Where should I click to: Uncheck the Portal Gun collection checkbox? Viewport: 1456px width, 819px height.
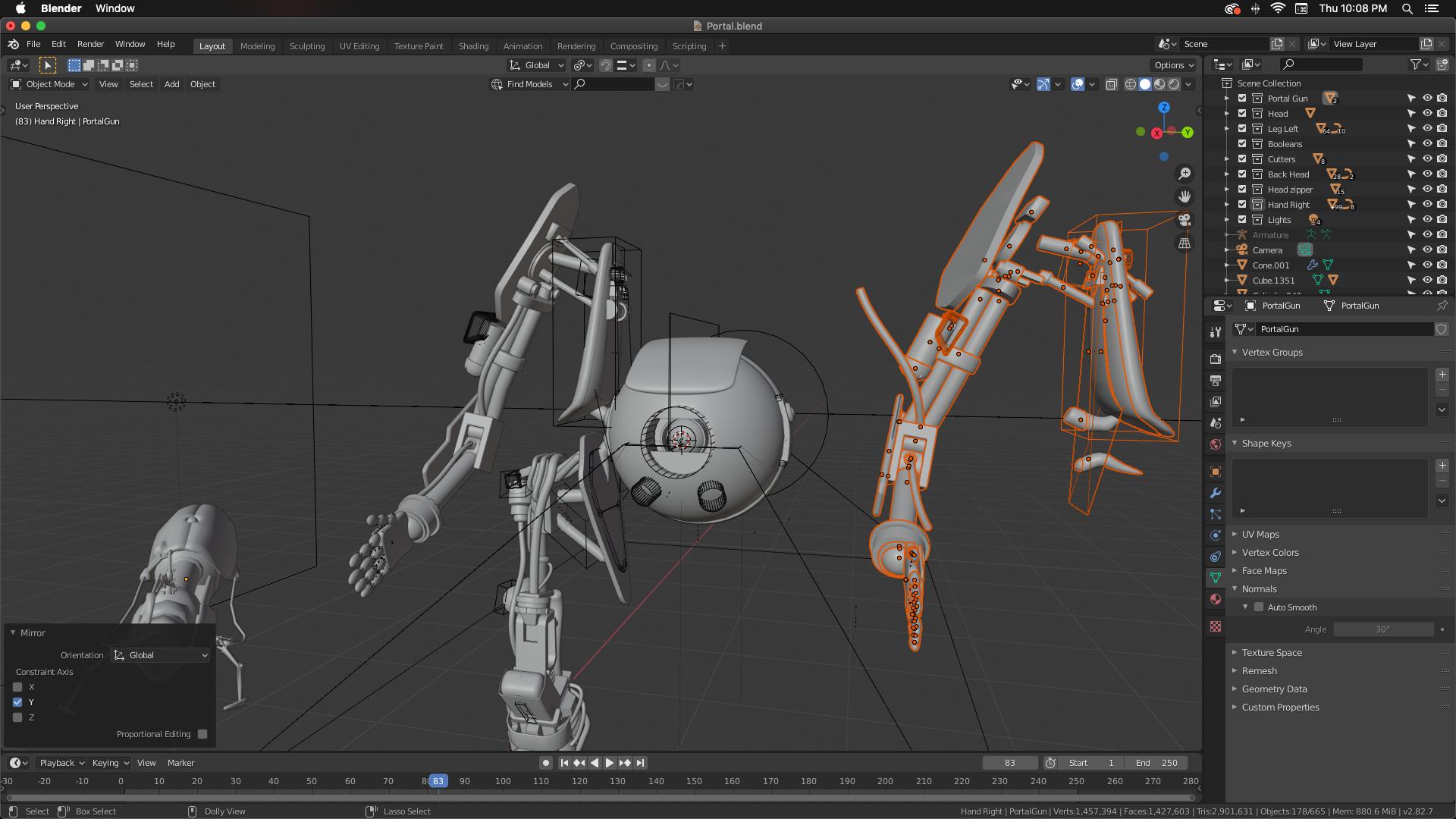click(x=1242, y=99)
